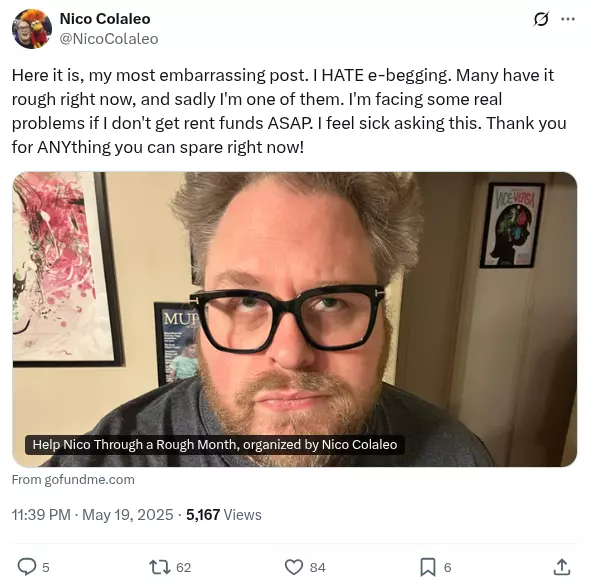Click the reply speech bubble icon
This screenshot has width=589, height=585.
[27, 567]
